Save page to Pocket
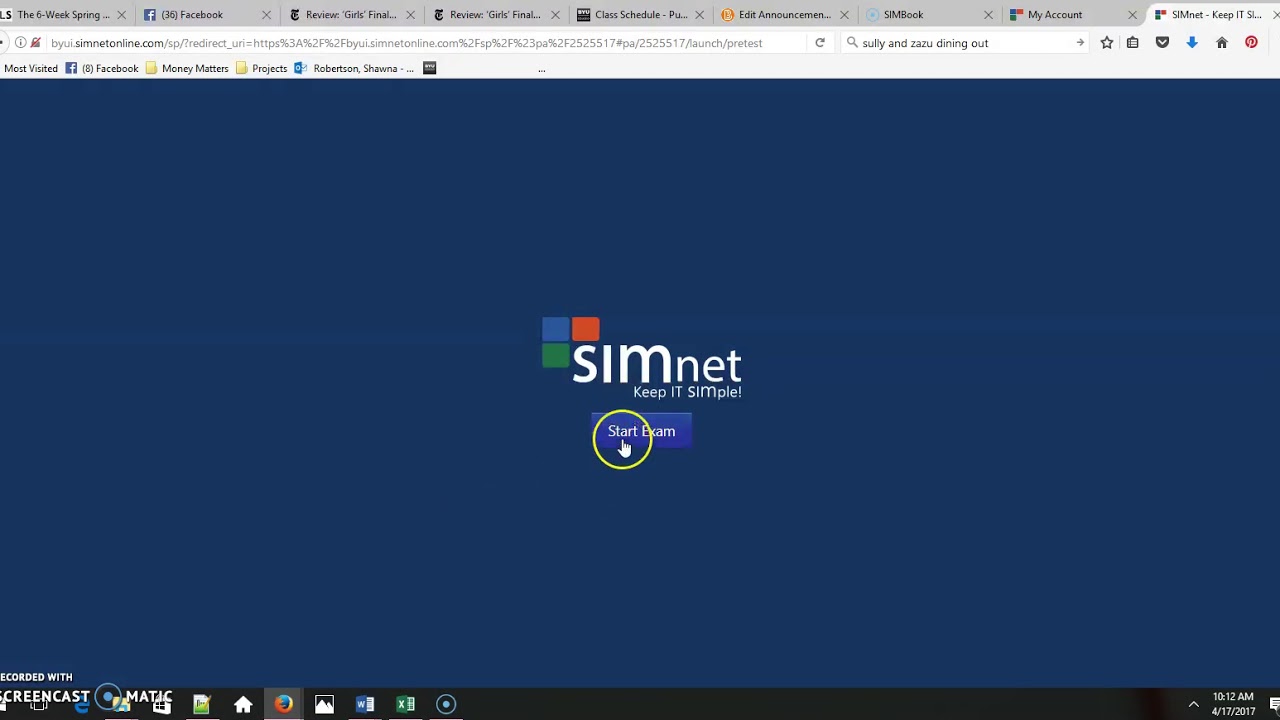 (x=1162, y=43)
